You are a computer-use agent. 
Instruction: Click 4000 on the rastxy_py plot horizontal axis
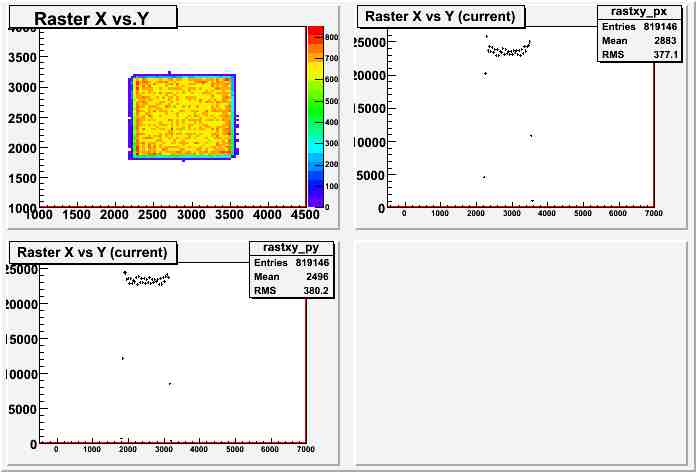(x=198, y=449)
